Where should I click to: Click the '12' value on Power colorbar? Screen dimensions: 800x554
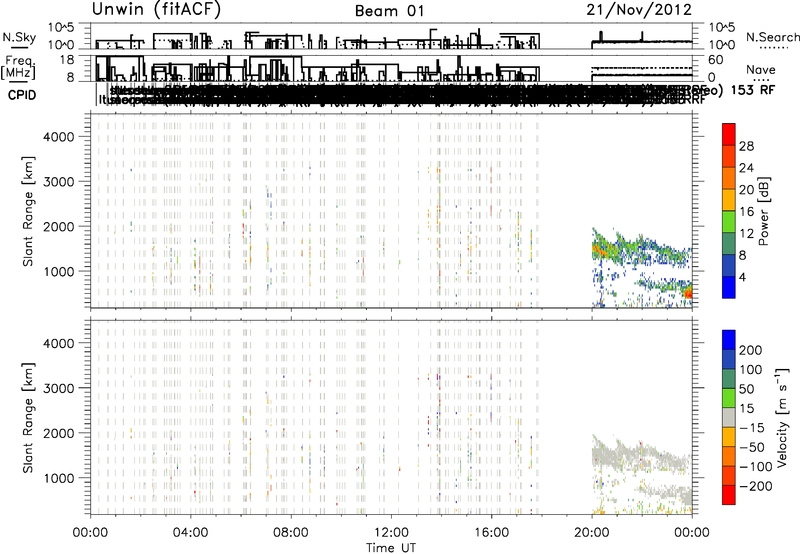[746, 234]
